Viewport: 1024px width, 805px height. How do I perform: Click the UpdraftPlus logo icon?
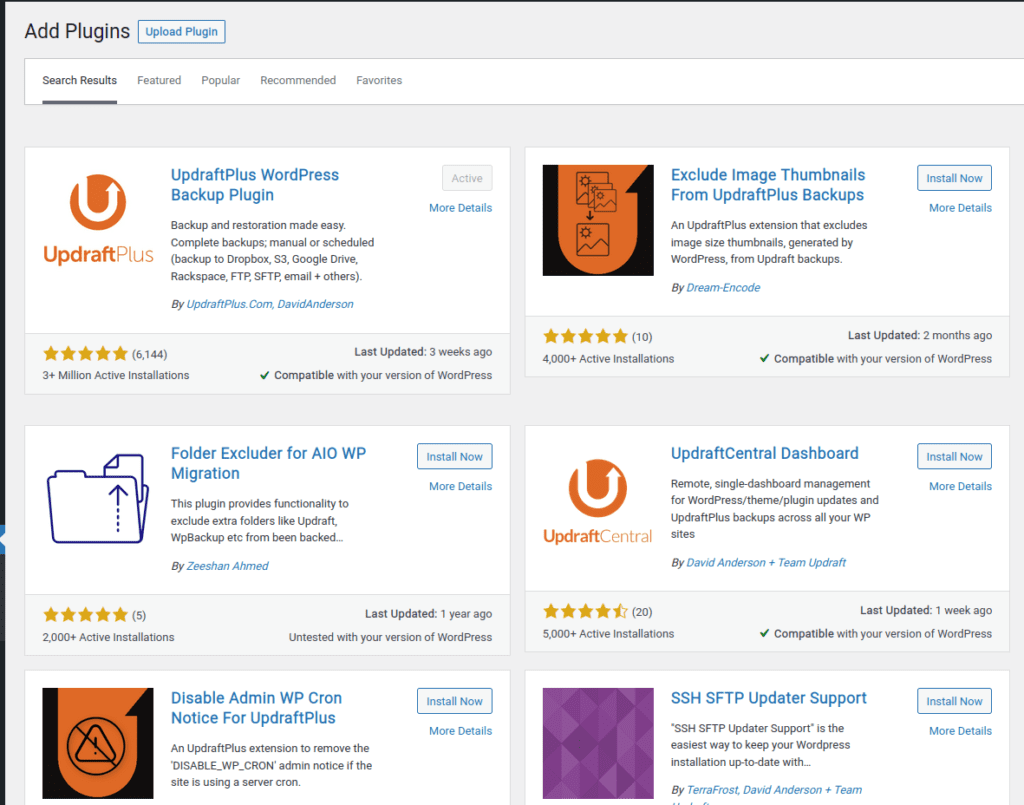(98, 220)
